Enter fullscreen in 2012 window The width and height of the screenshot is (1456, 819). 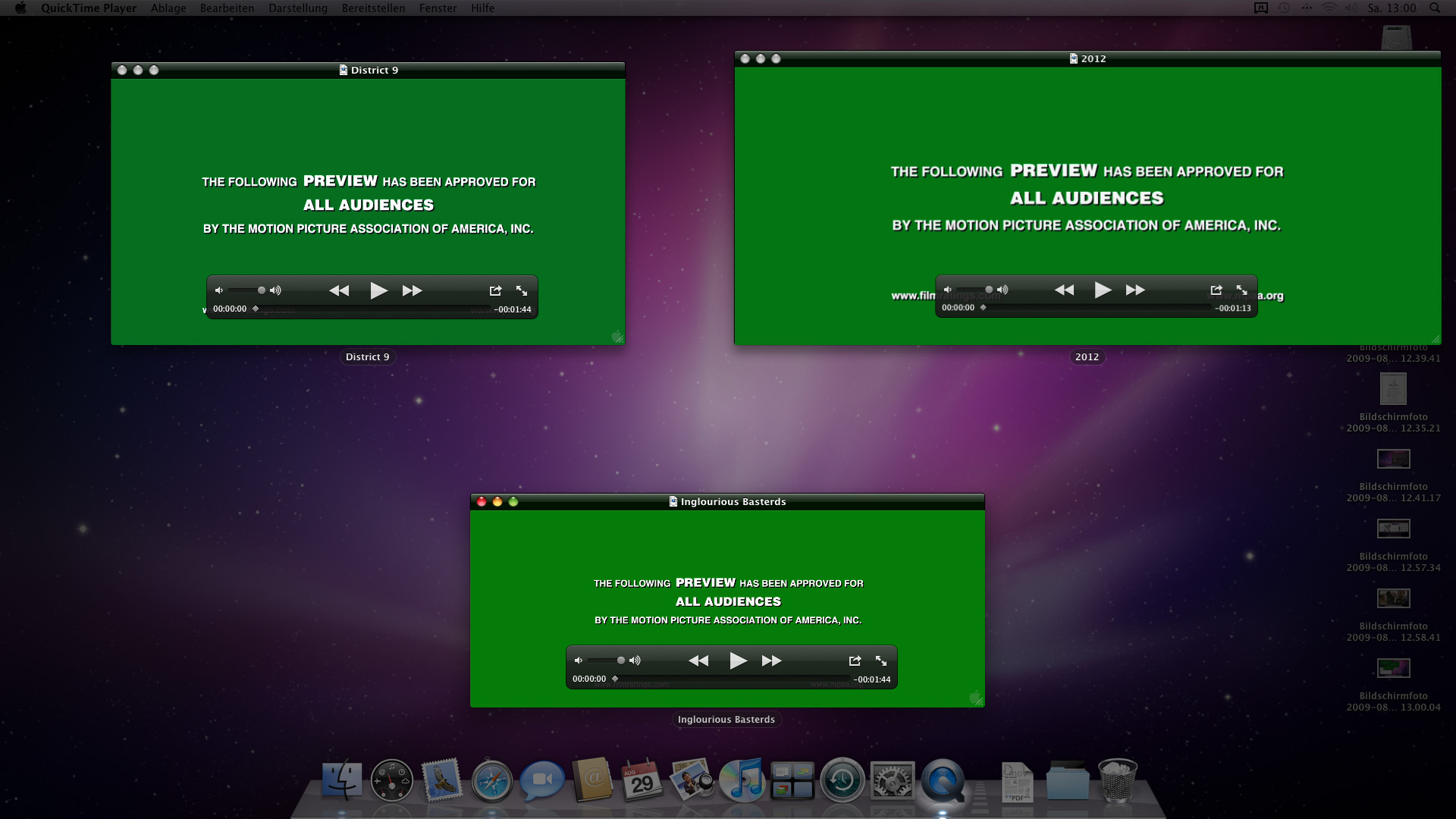(1241, 290)
